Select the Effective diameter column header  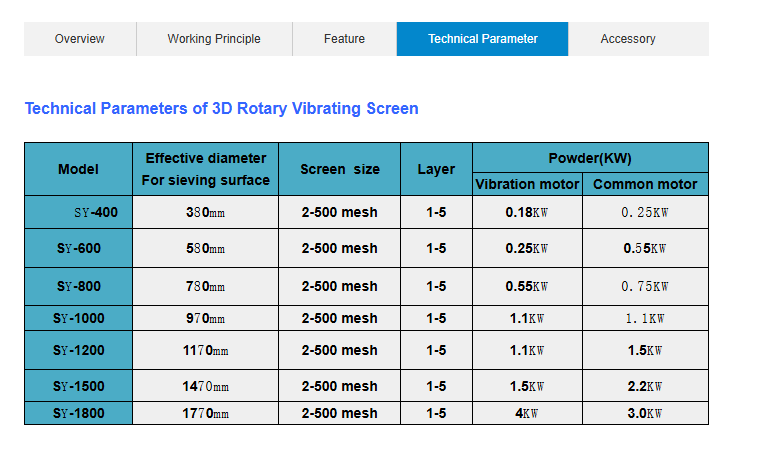pos(205,169)
